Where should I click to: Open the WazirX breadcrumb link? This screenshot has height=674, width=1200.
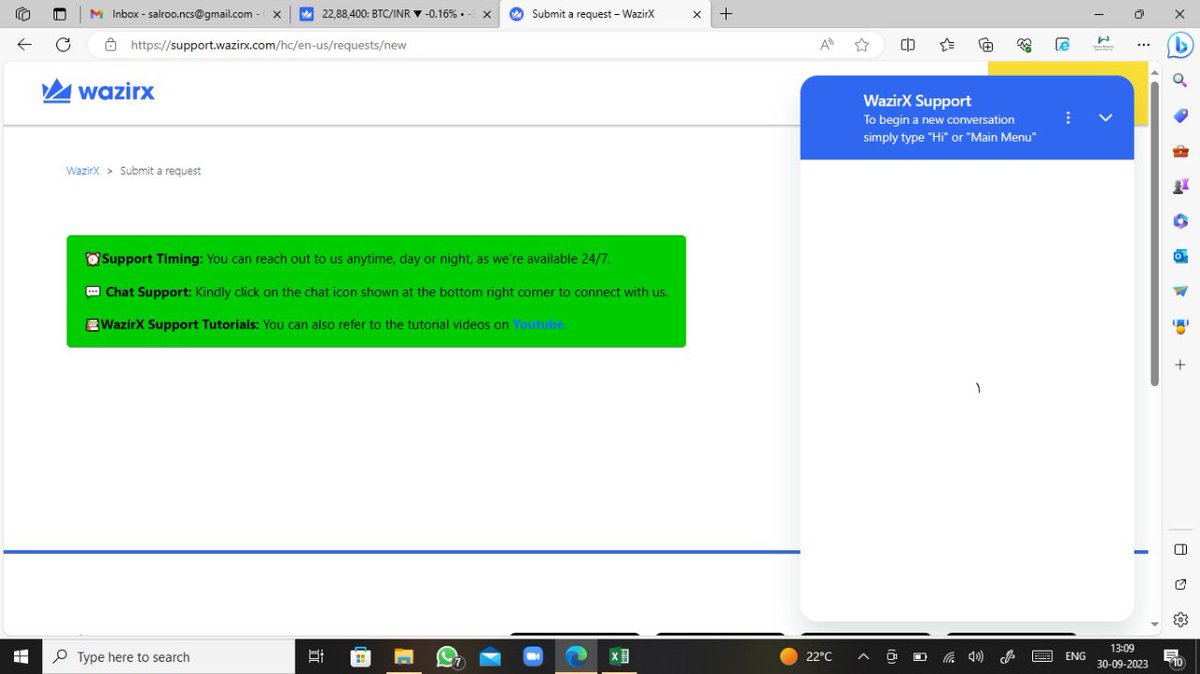pos(83,171)
